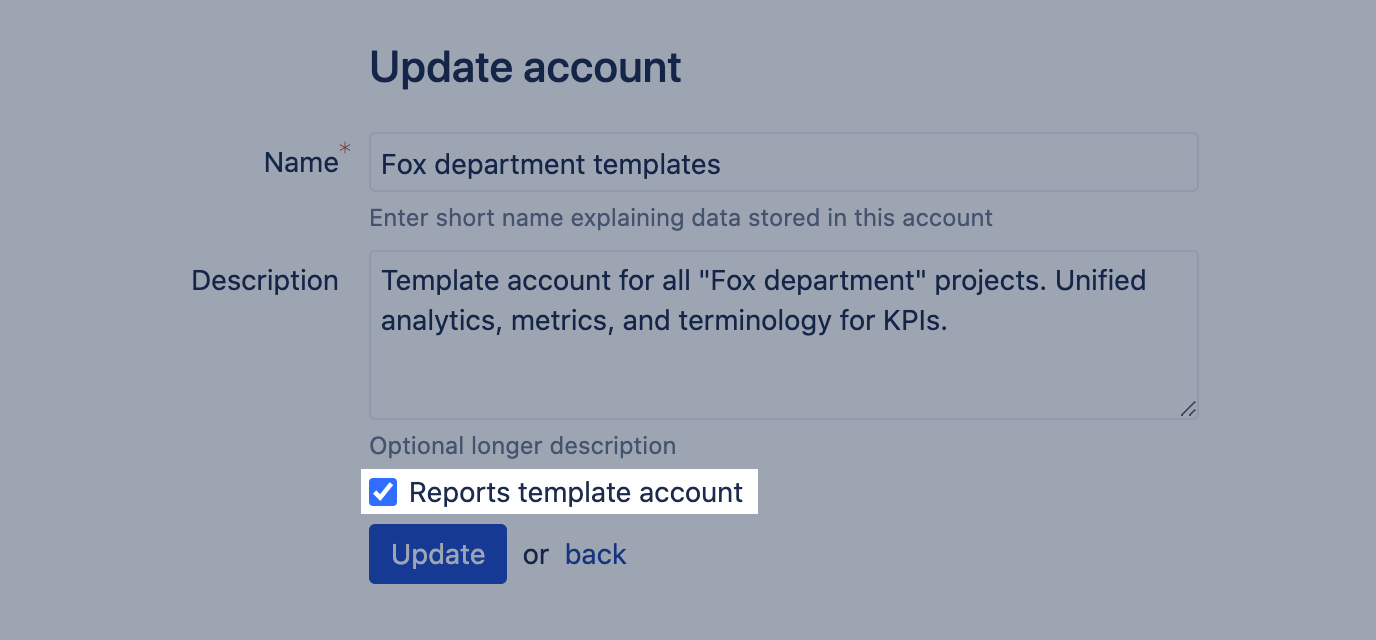
Task: Click the red required asterisk by Name
Action: point(345,149)
